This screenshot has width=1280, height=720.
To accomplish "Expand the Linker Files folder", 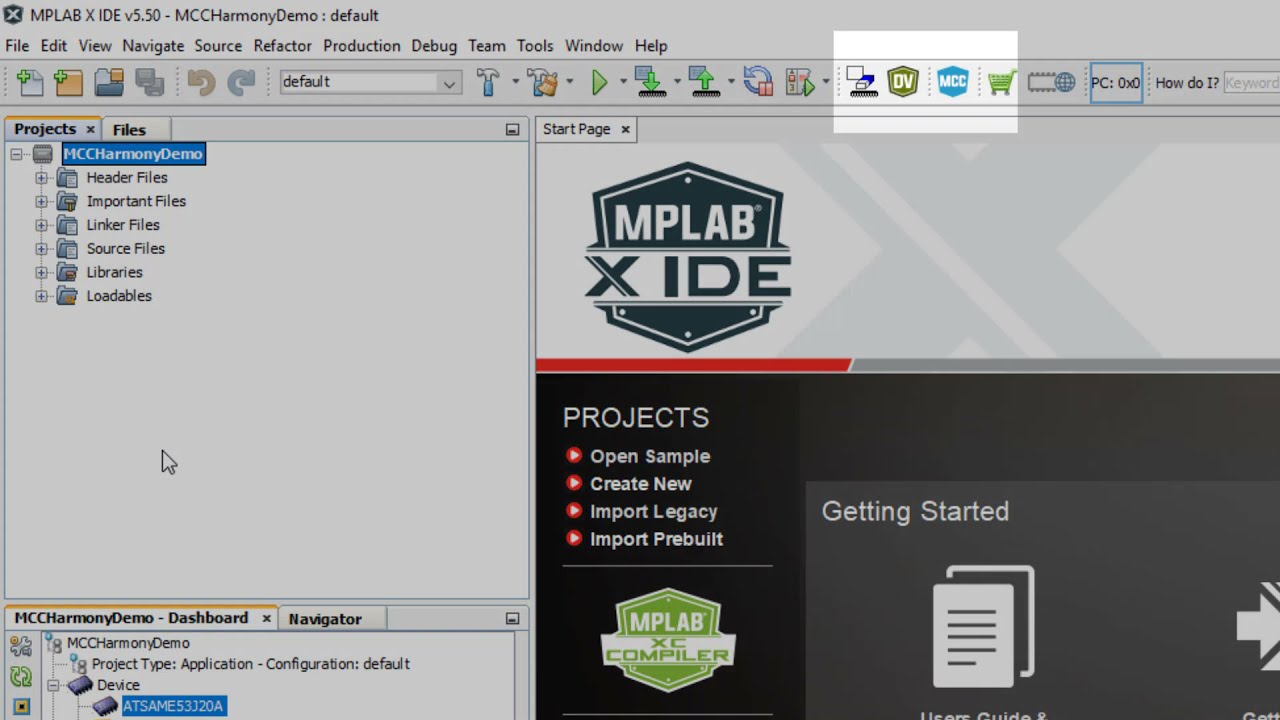I will click(x=41, y=225).
